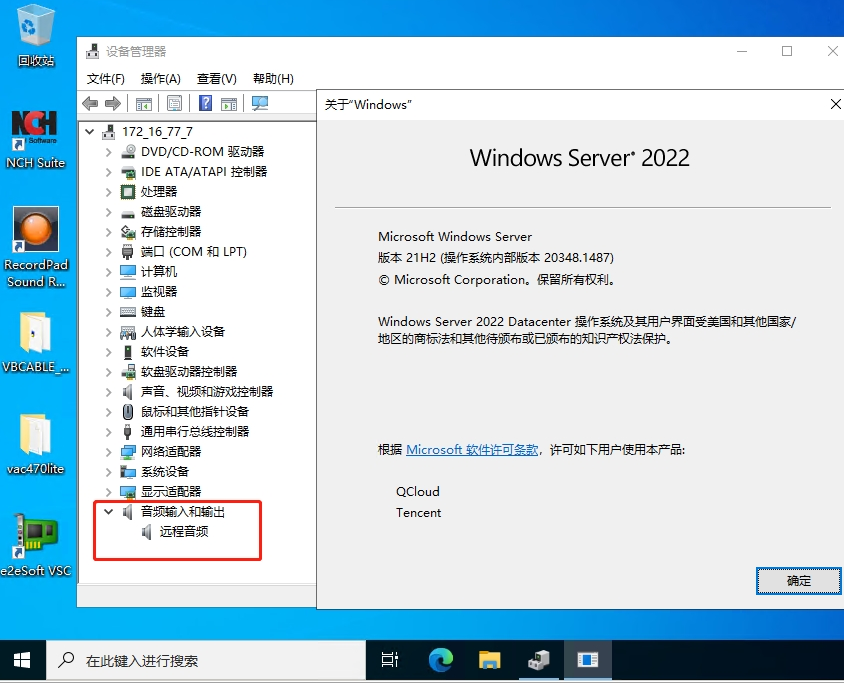The height and width of the screenshot is (683, 844).
Task: Expand the 端口 (COM 和 LPT) node
Action: click(109, 252)
